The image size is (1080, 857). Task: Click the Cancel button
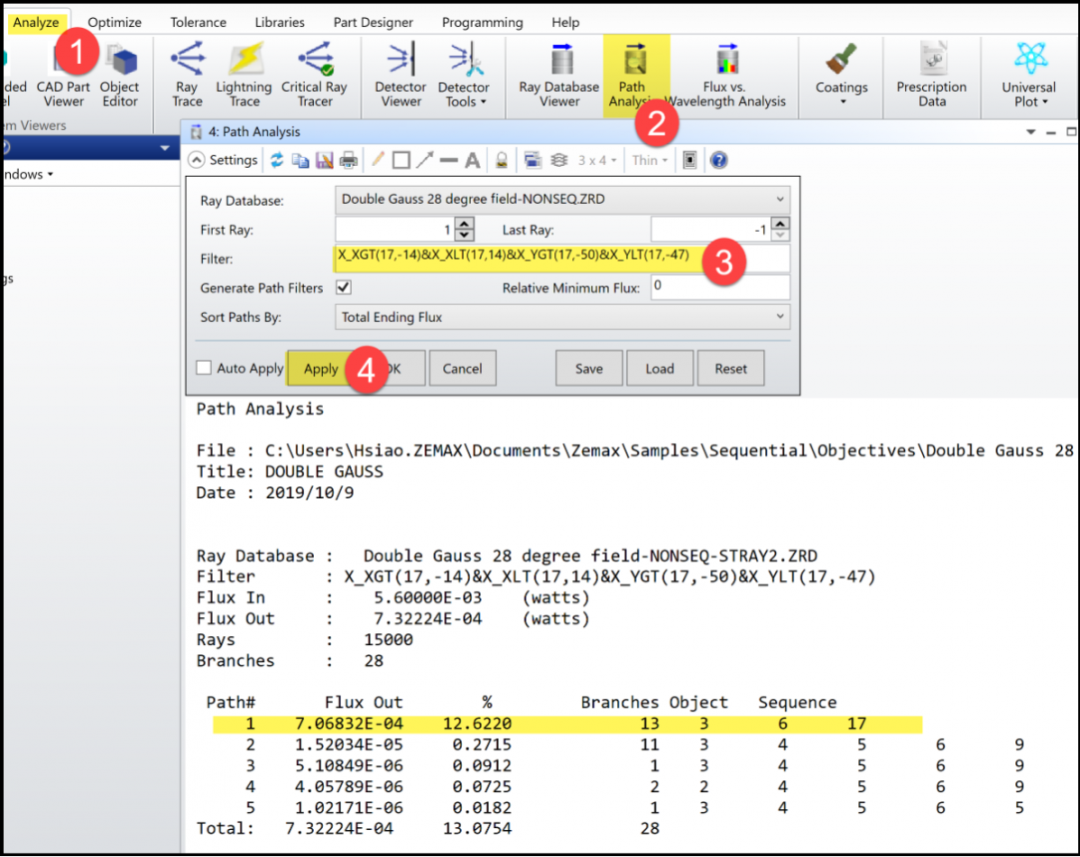click(x=462, y=369)
